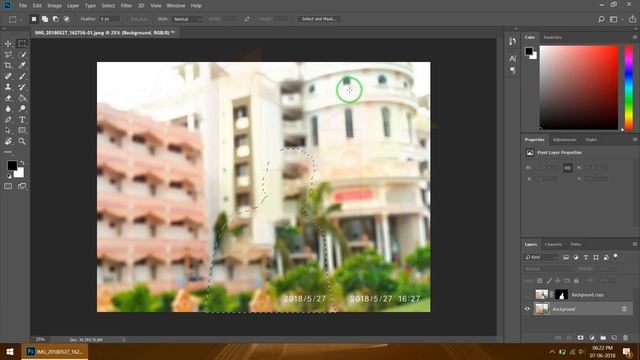The image size is (640, 360).
Task: Open the layer blend mode dropdown
Action: pyautogui.click(x=548, y=269)
